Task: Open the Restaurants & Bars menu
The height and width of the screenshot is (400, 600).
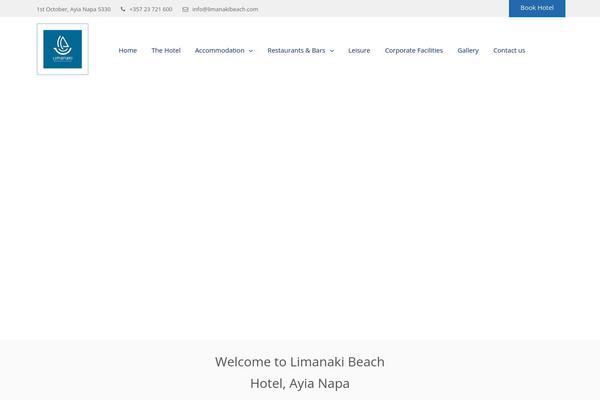Action: 296,50
